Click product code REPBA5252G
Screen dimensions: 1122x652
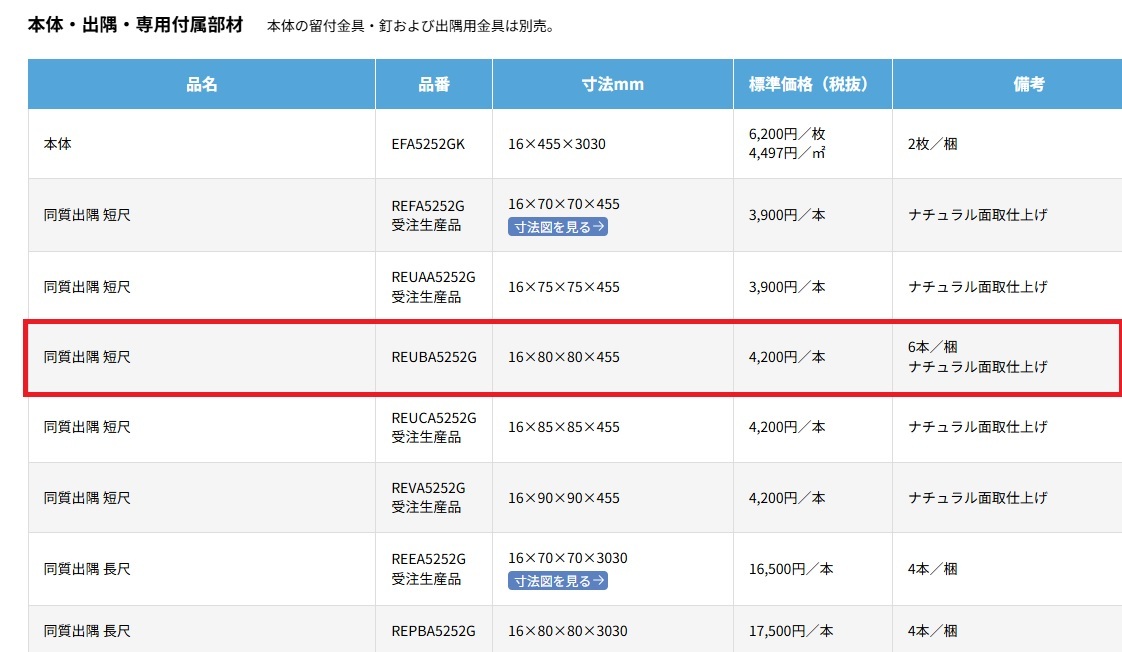point(433,632)
